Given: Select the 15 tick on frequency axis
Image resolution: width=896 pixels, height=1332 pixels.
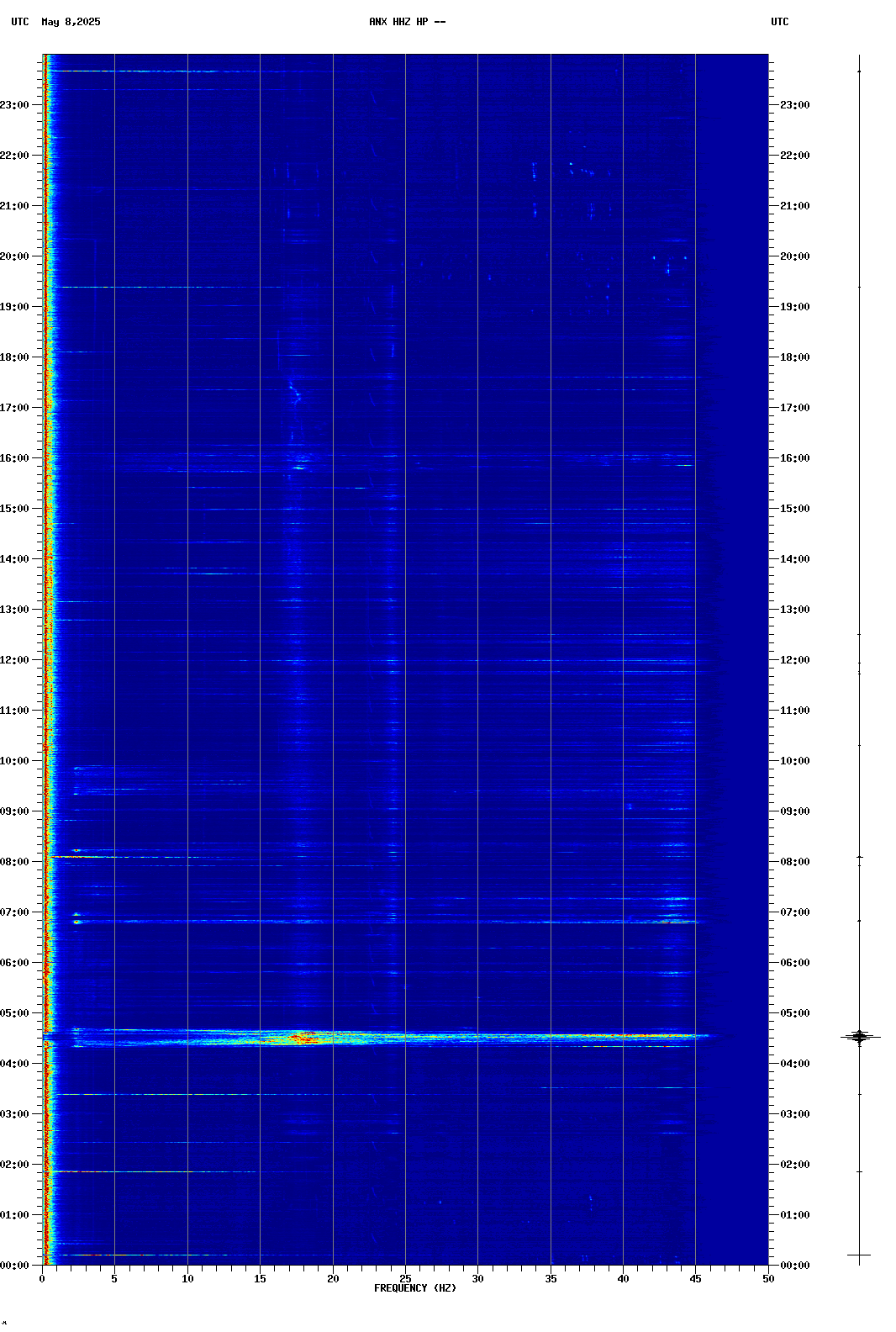Looking at the screenshot, I should pyautogui.click(x=260, y=1279).
